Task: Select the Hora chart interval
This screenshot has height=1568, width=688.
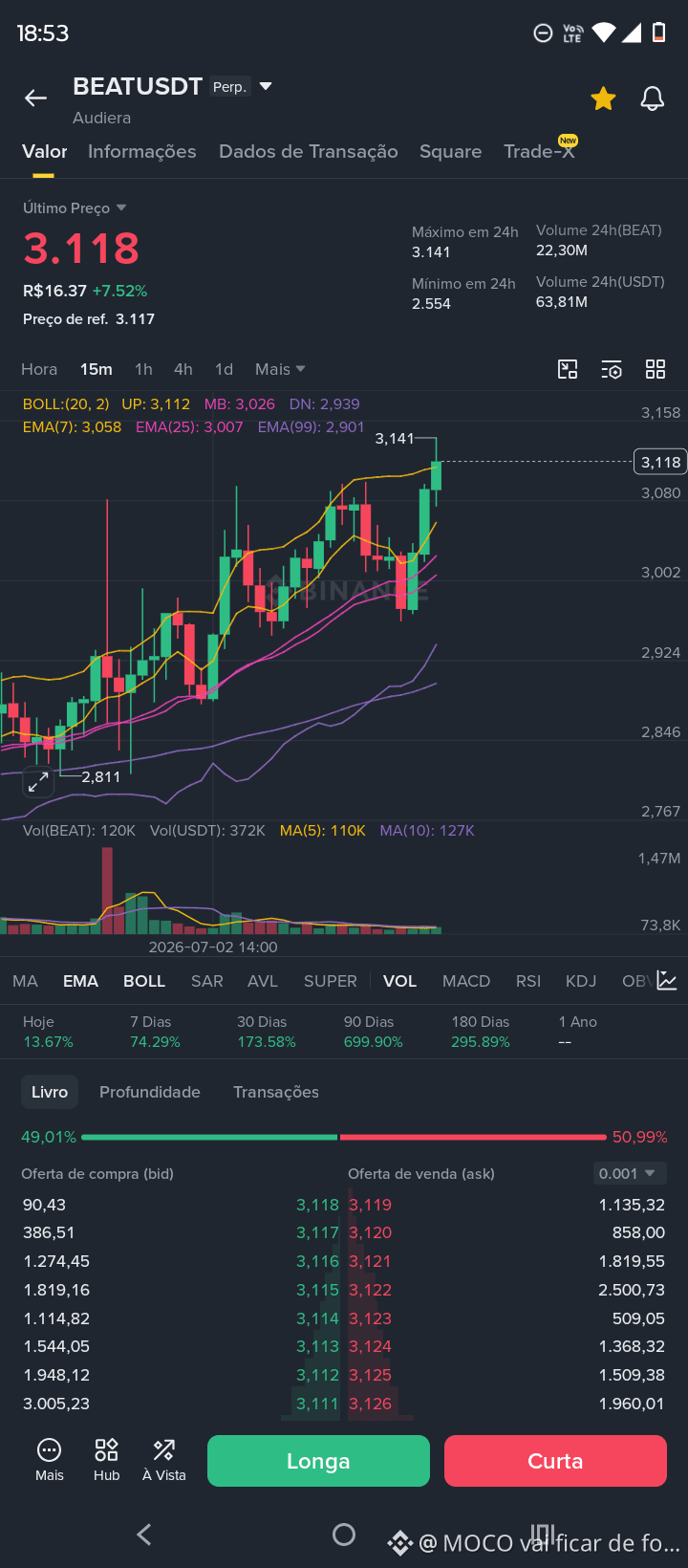Action: pos(39,369)
